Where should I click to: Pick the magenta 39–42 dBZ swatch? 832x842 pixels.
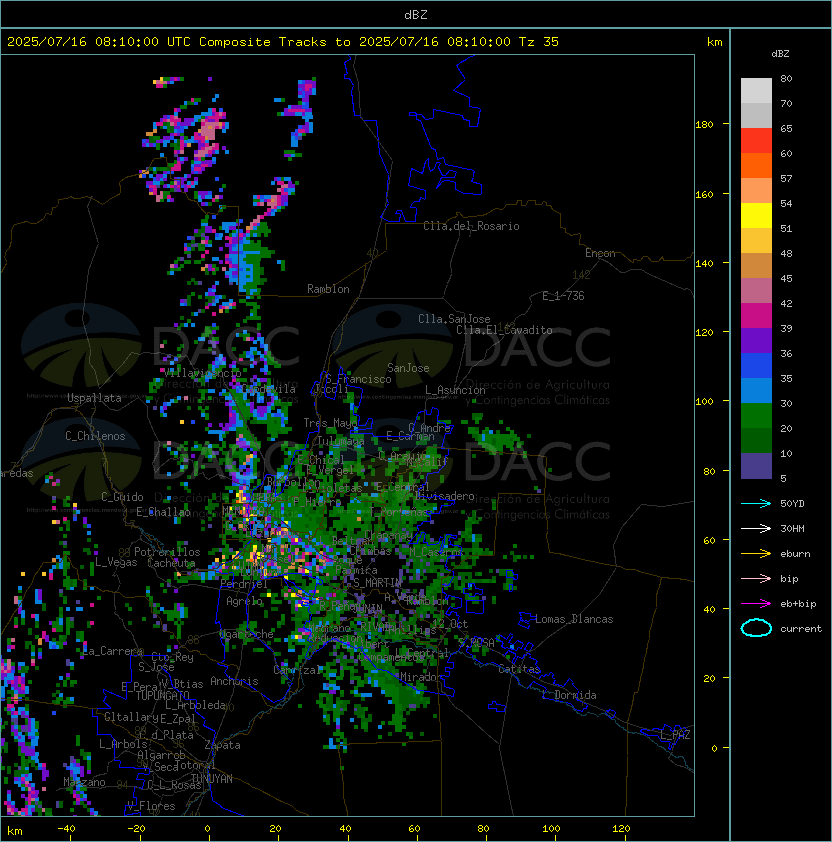(x=756, y=316)
